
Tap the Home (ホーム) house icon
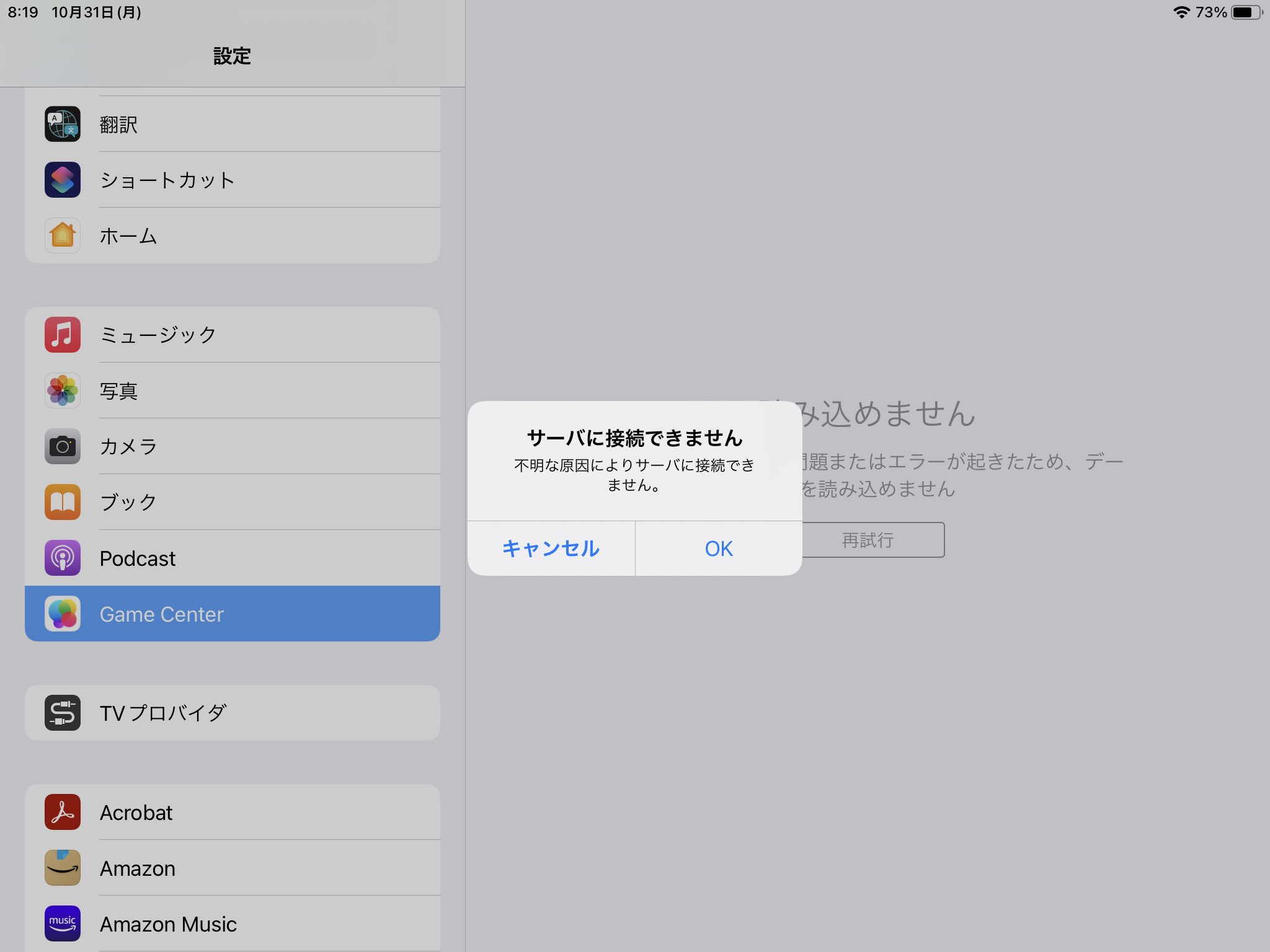[x=63, y=236]
